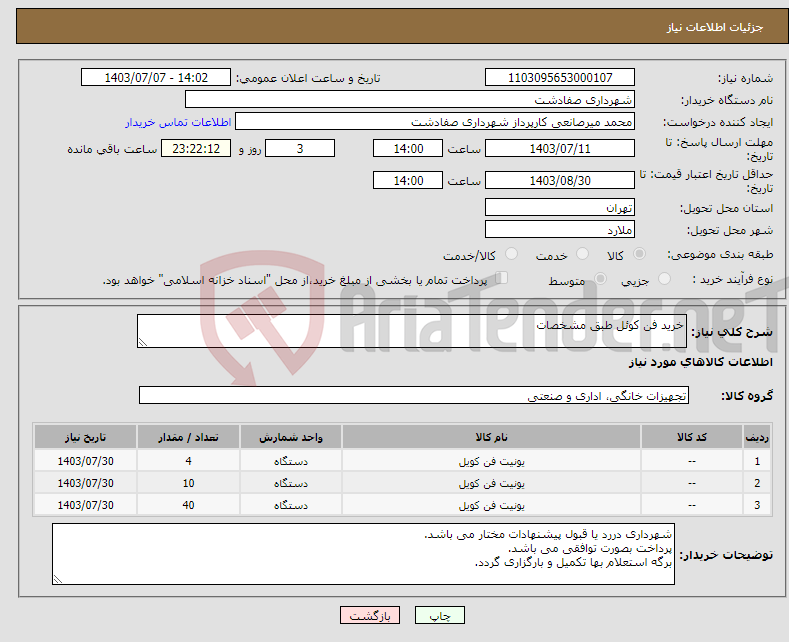Image resolution: width=789 pixels, height=642 pixels.
Task: Click the بازگشت back button
Action: tap(370, 615)
